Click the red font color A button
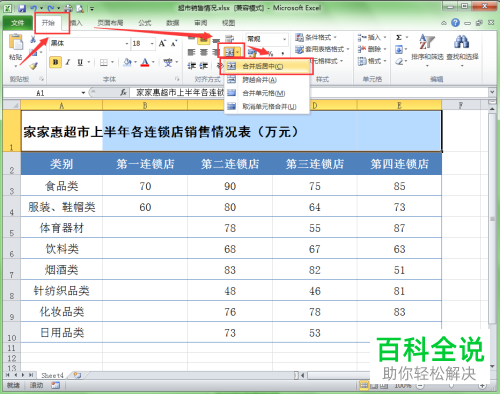500x394 pixels. point(145,62)
